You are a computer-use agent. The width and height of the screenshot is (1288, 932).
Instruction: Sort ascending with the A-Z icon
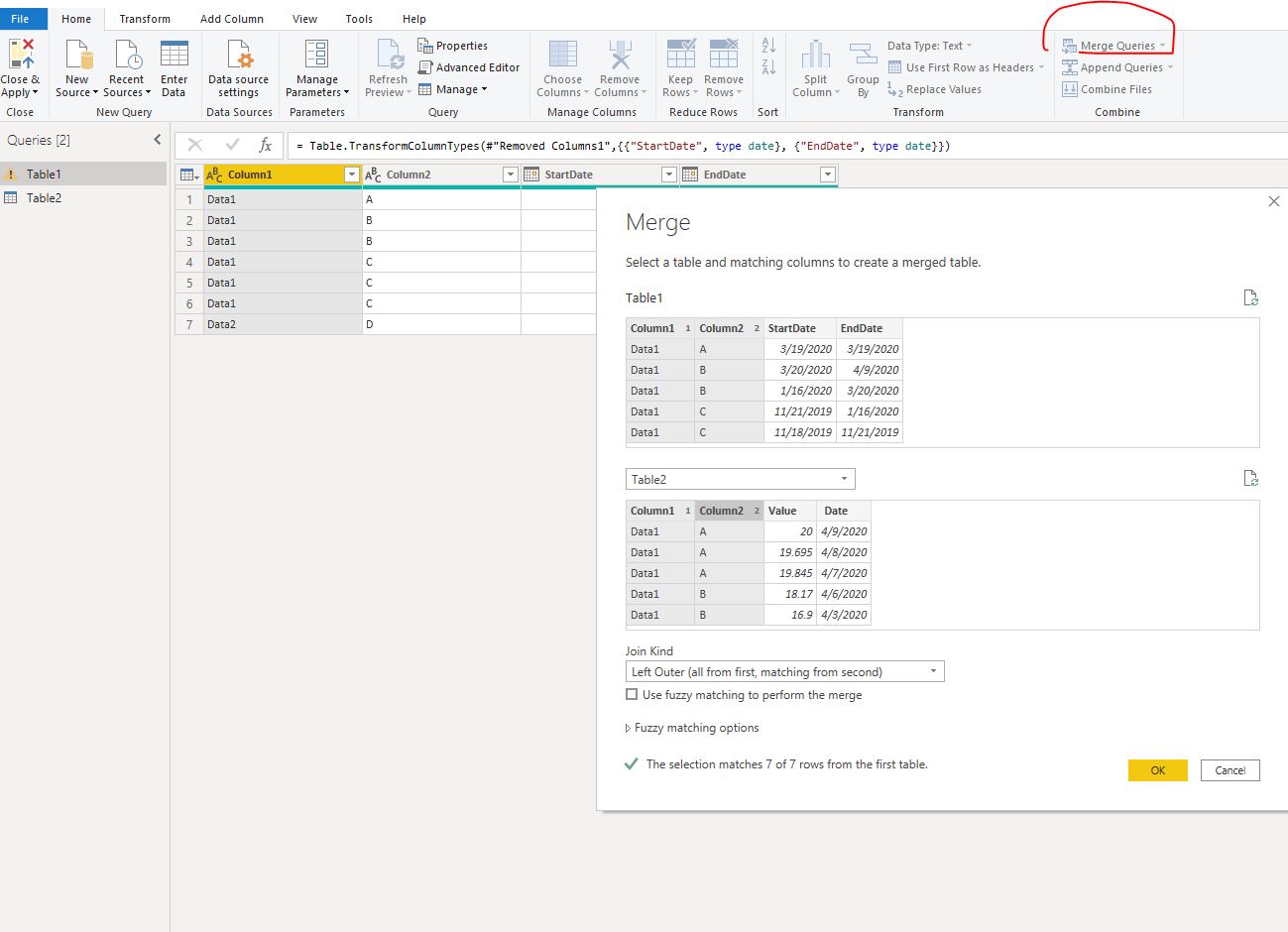(768, 46)
